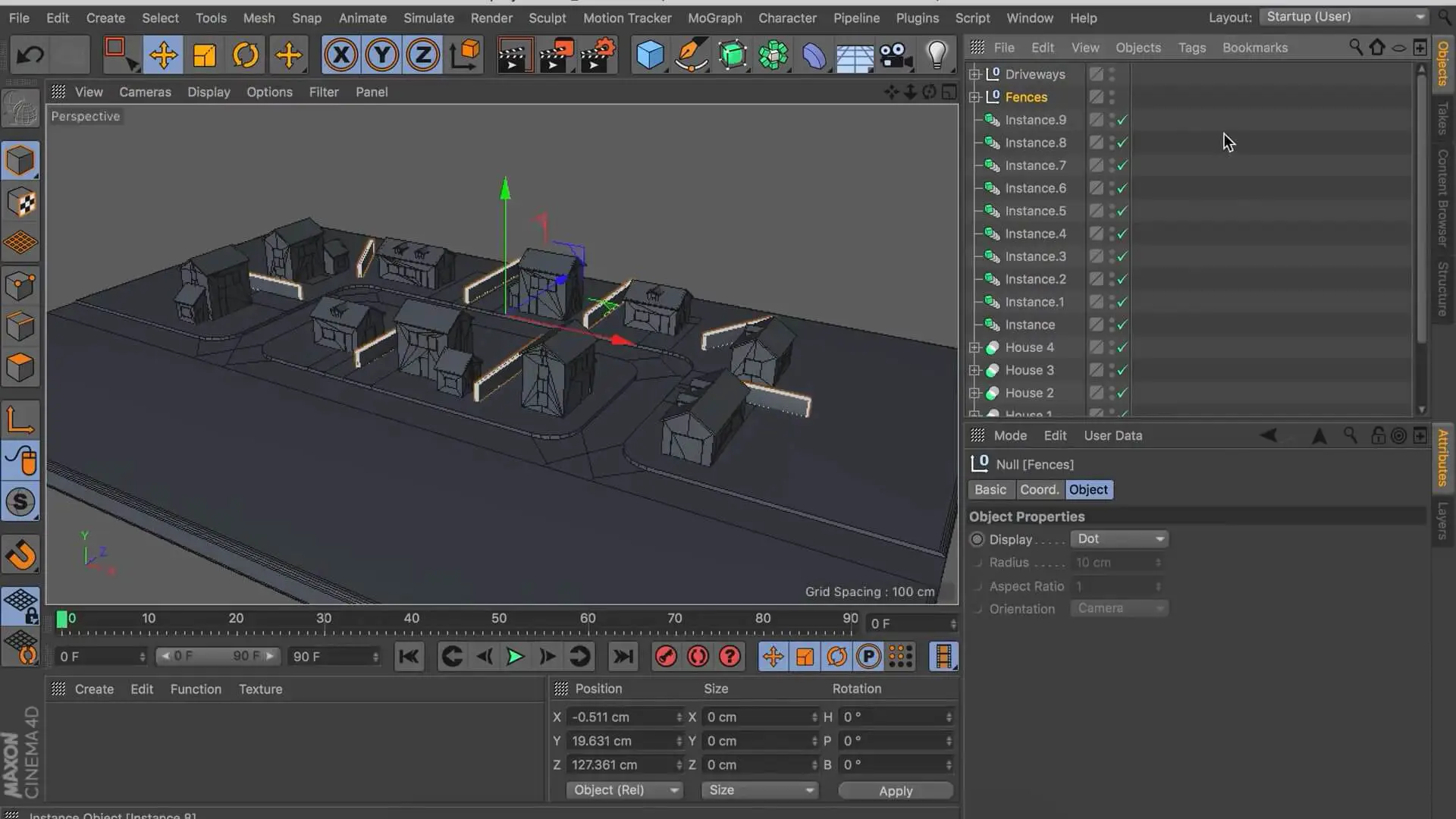1456x819 pixels.
Task: Click the Display animation radio circle
Action: click(x=977, y=539)
